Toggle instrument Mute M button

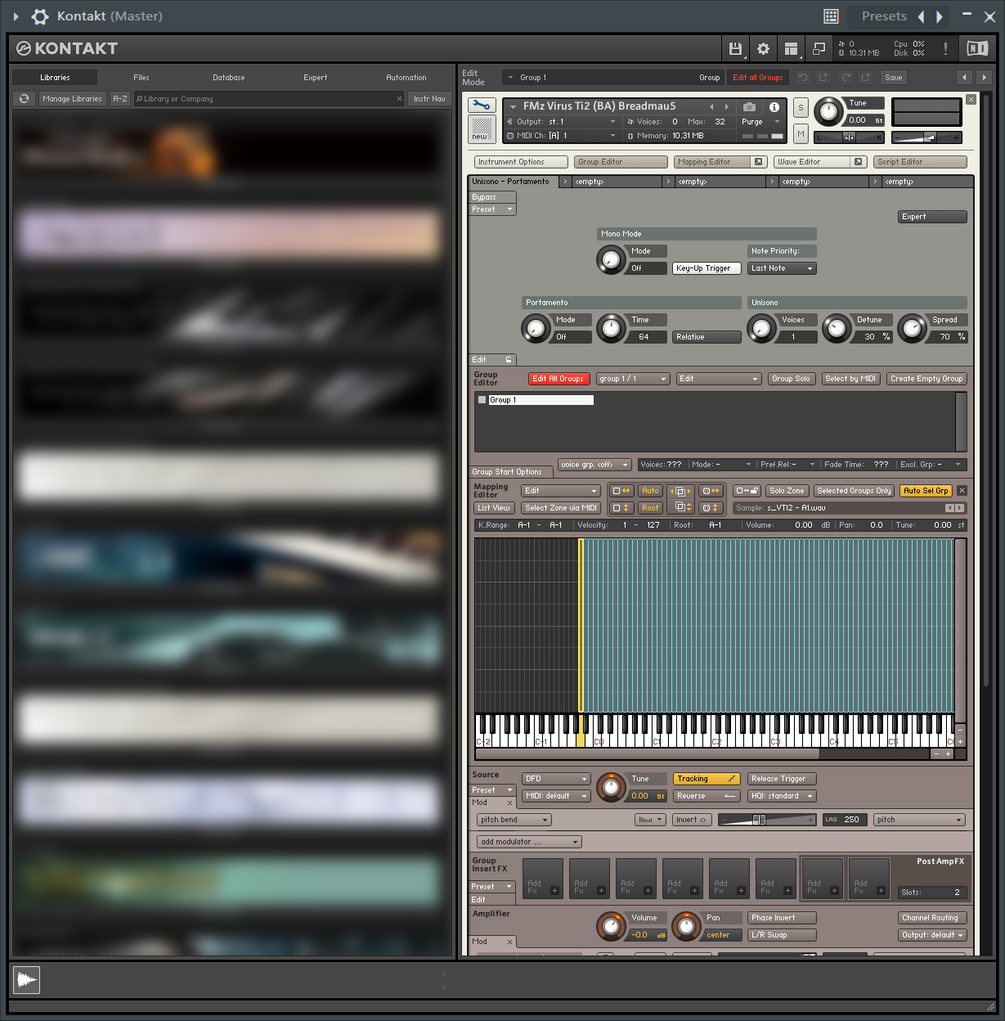coord(800,133)
